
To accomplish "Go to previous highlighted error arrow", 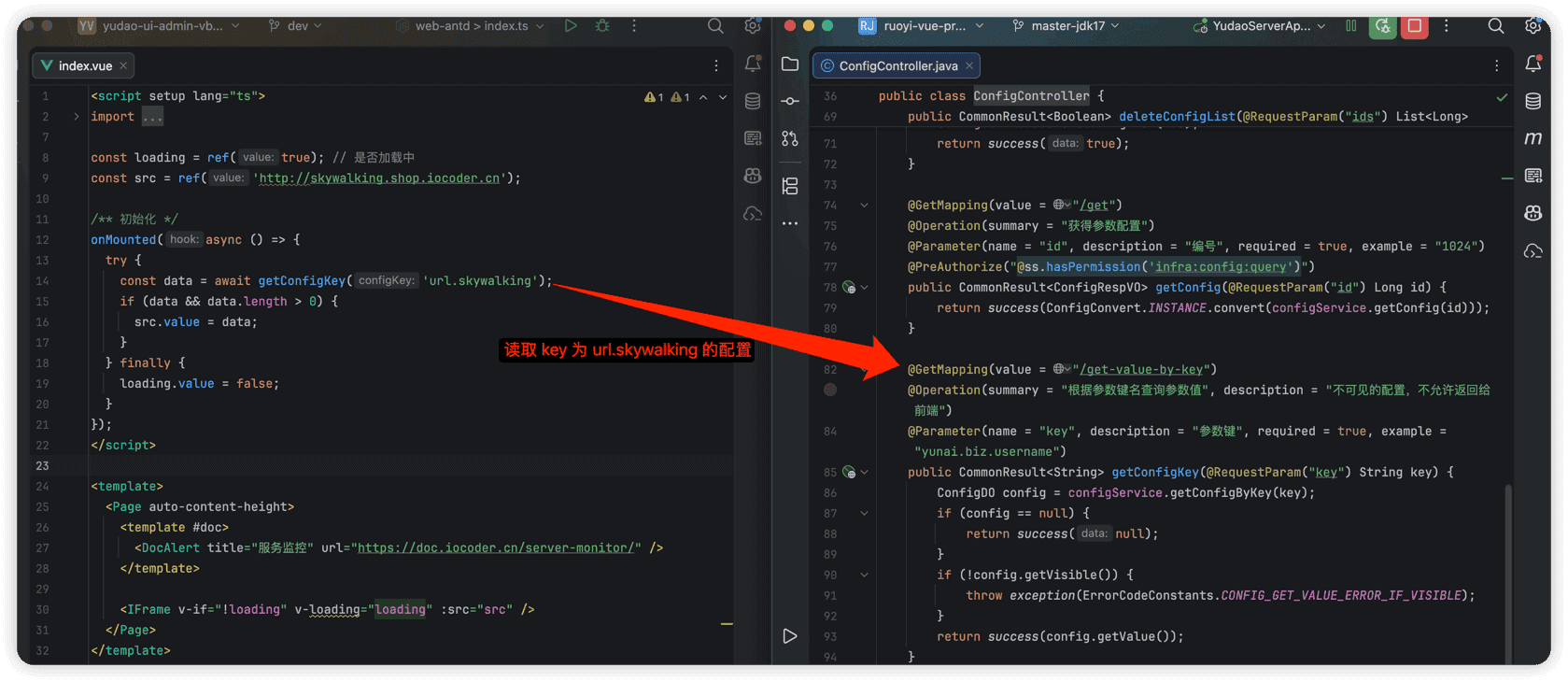I will [x=703, y=97].
